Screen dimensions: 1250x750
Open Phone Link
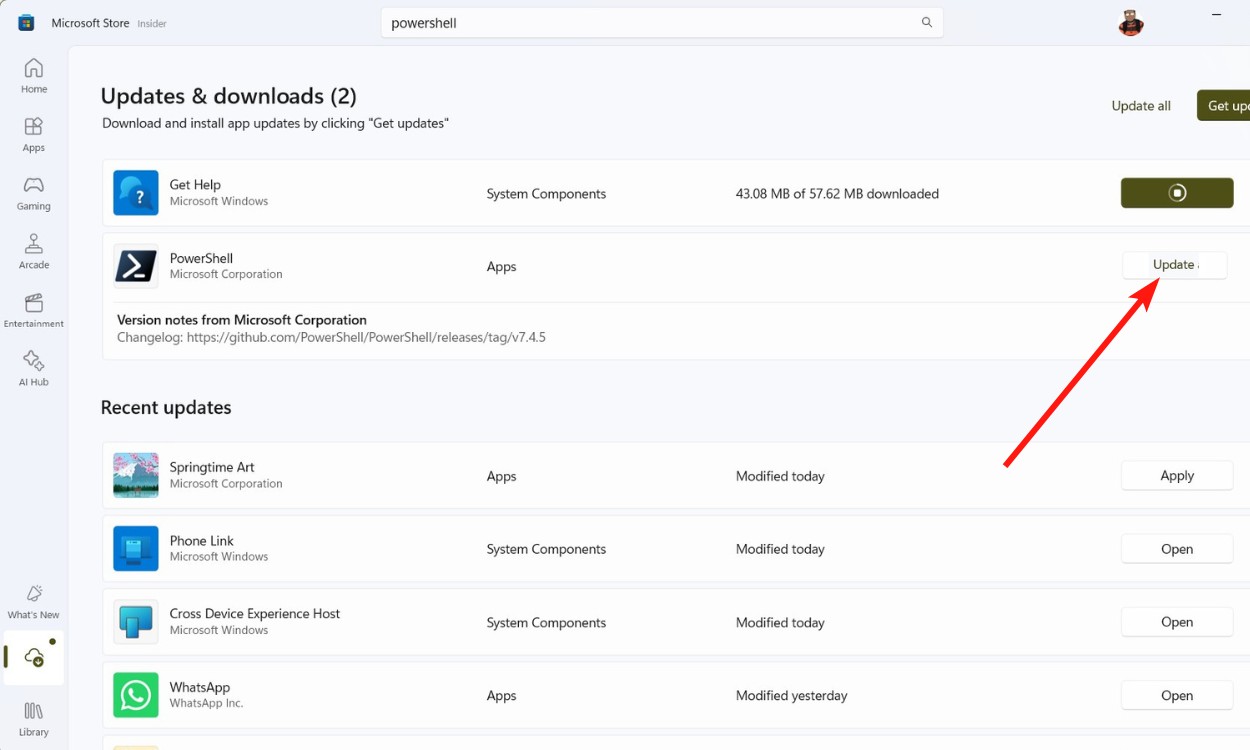point(1177,548)
